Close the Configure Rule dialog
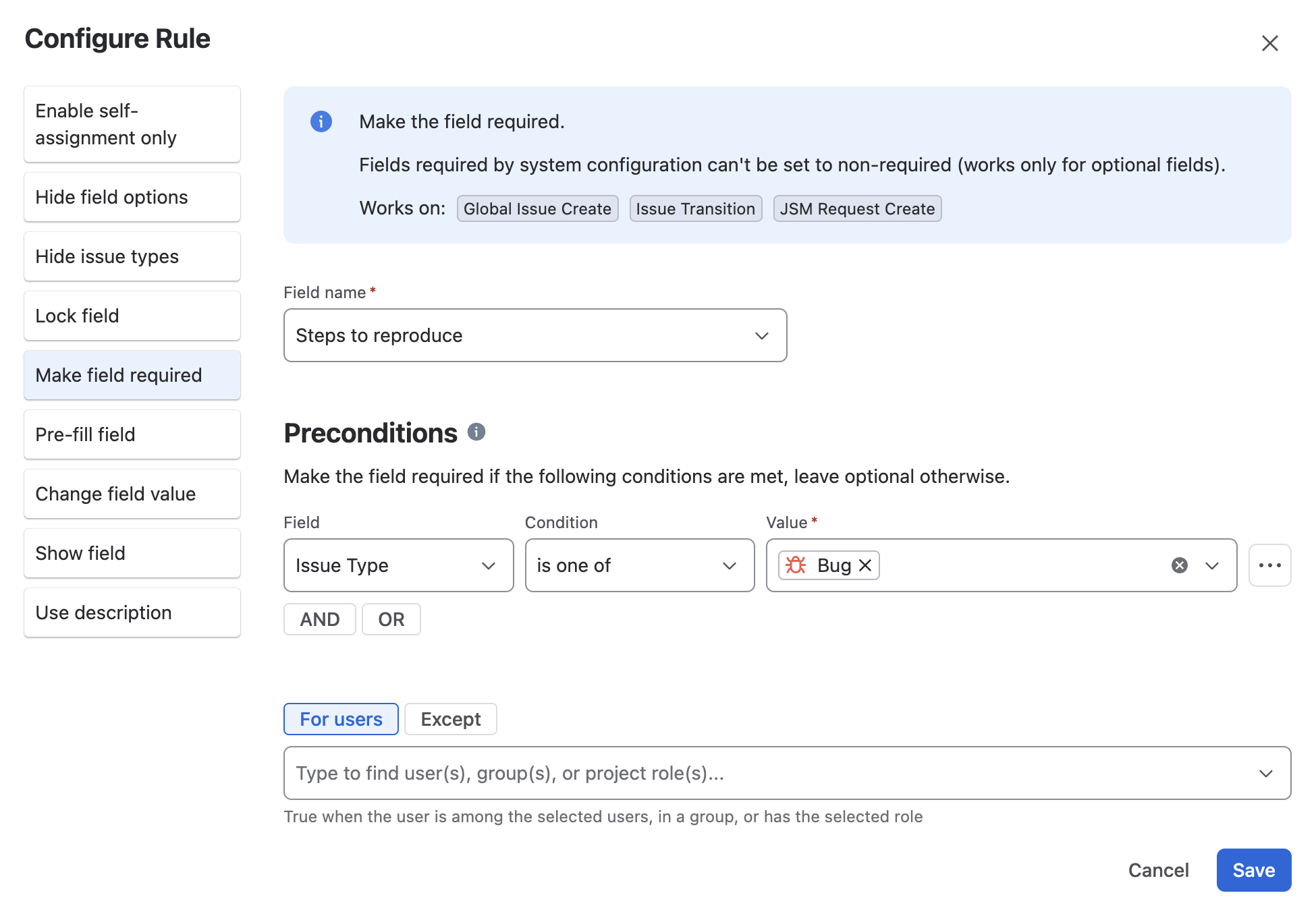Viewport: 1316px width, 916px height. pos(1269,43)
